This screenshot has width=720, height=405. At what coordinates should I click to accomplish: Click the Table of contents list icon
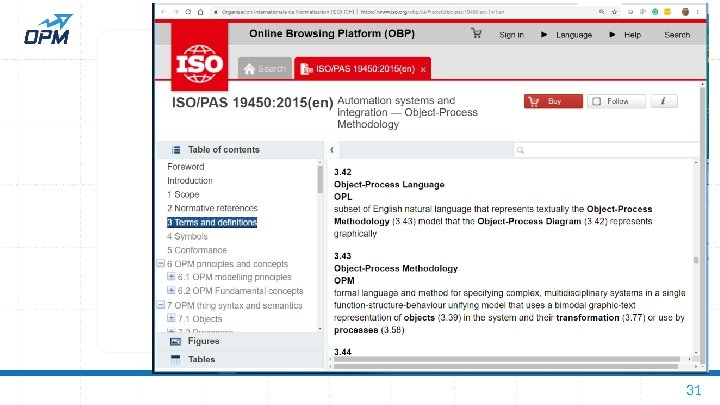click(x=176, y=150)
